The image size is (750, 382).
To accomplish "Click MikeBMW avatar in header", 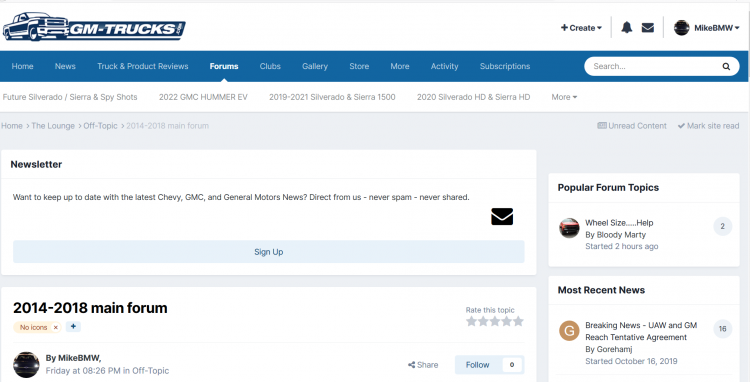I will [x=682, y=28].
